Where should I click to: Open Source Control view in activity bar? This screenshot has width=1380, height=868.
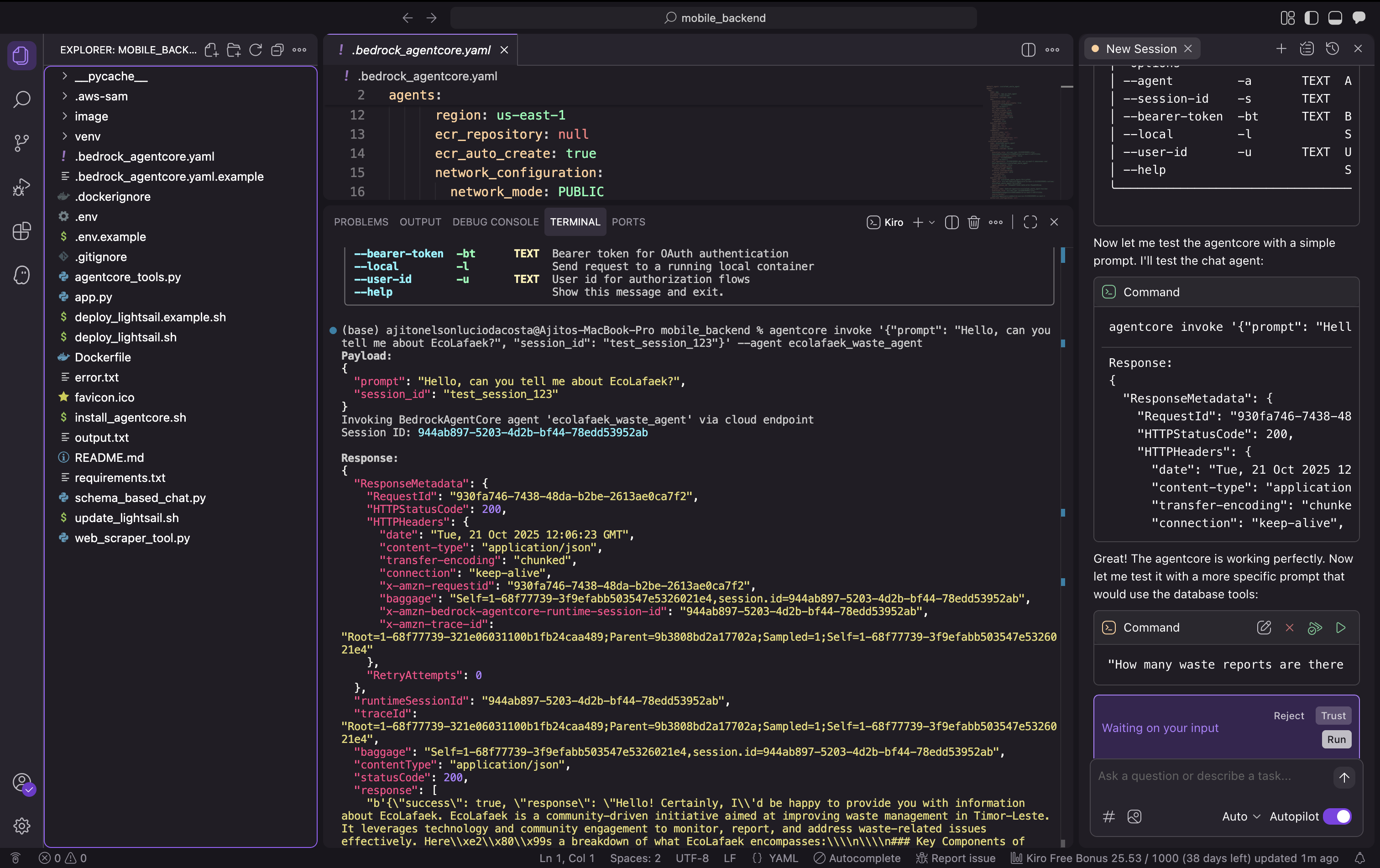pos(21,143)
